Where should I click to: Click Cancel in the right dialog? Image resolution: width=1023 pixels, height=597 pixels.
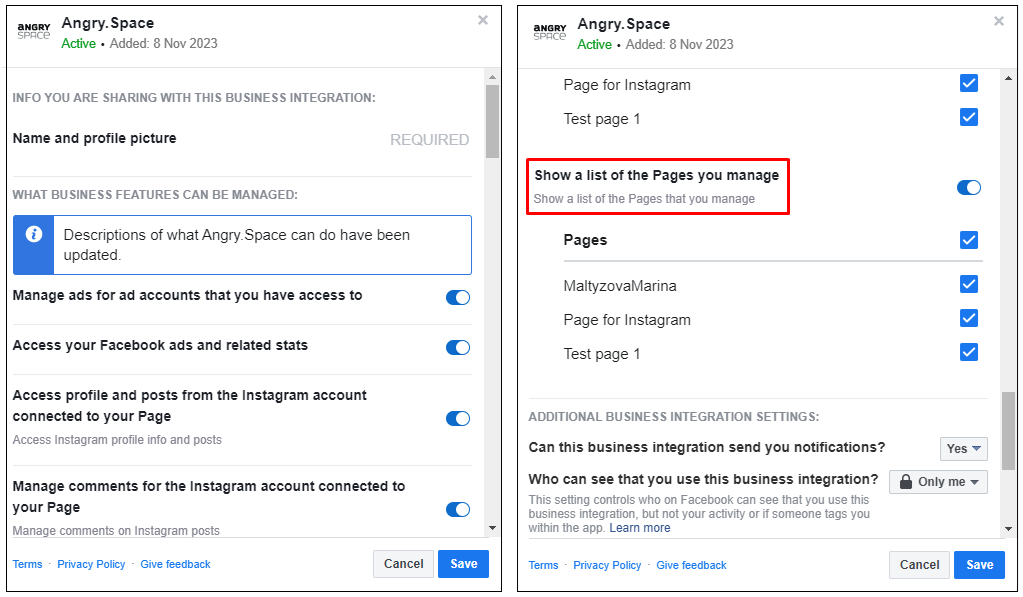pyautogui.click(x=919, y=565)
